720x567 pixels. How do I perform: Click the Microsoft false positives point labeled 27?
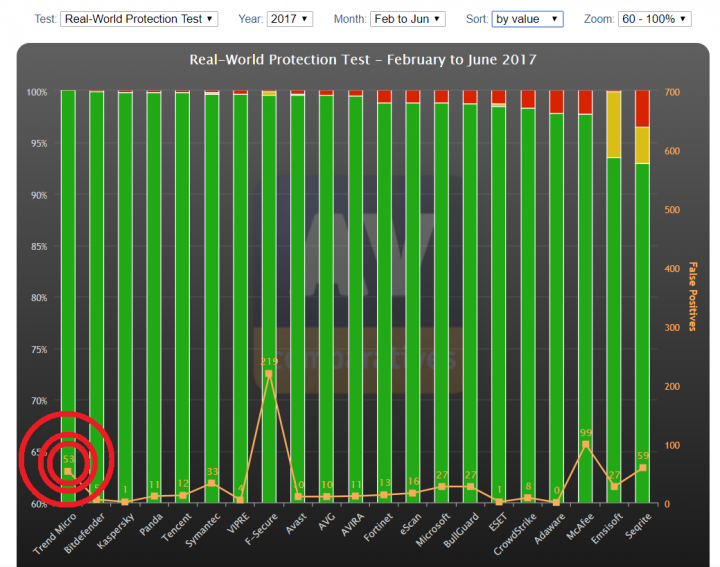[442, 487]
